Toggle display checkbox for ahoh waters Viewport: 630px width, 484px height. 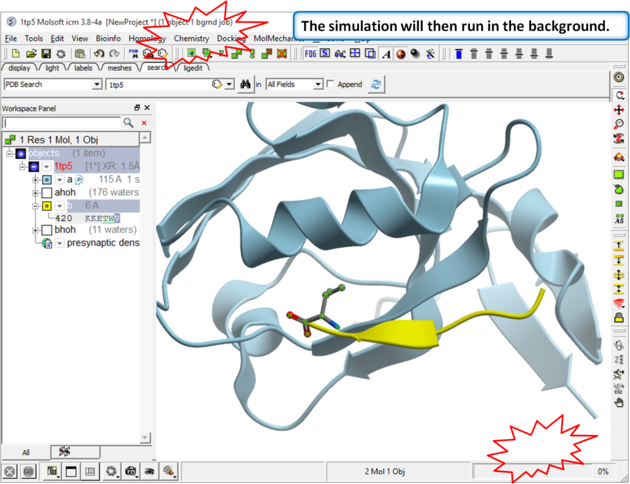(x=46, y=192)
